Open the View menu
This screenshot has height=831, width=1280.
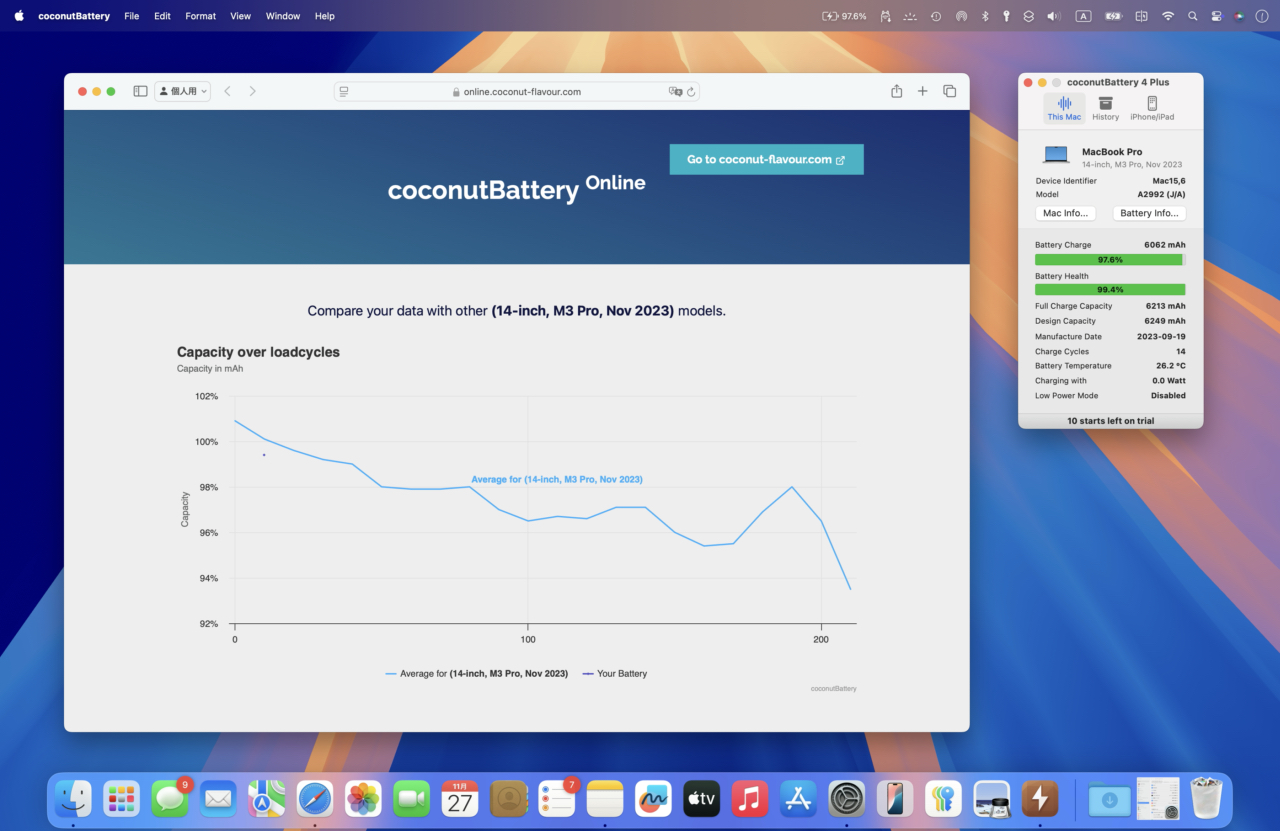pyautogui.click(x=240, y=16)
